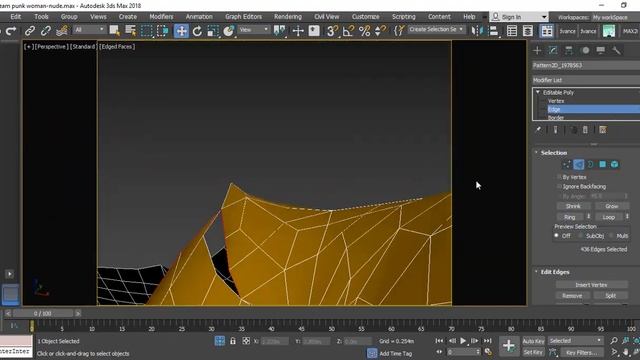Toggle the Spinner Snap icon
640x360 pixels.
[380, 31]
